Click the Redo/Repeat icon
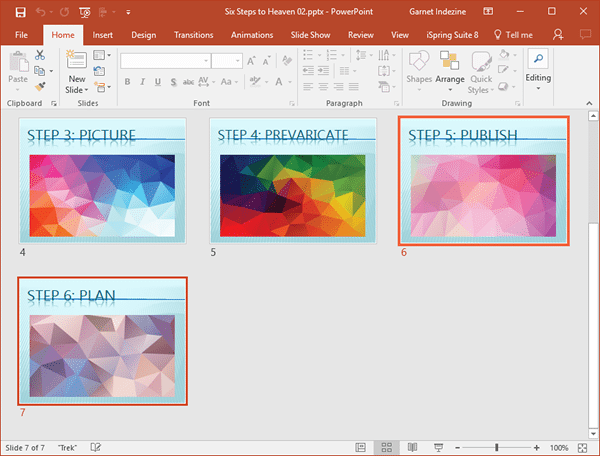Screen dimensions: 600x456 tap(64, 12)
